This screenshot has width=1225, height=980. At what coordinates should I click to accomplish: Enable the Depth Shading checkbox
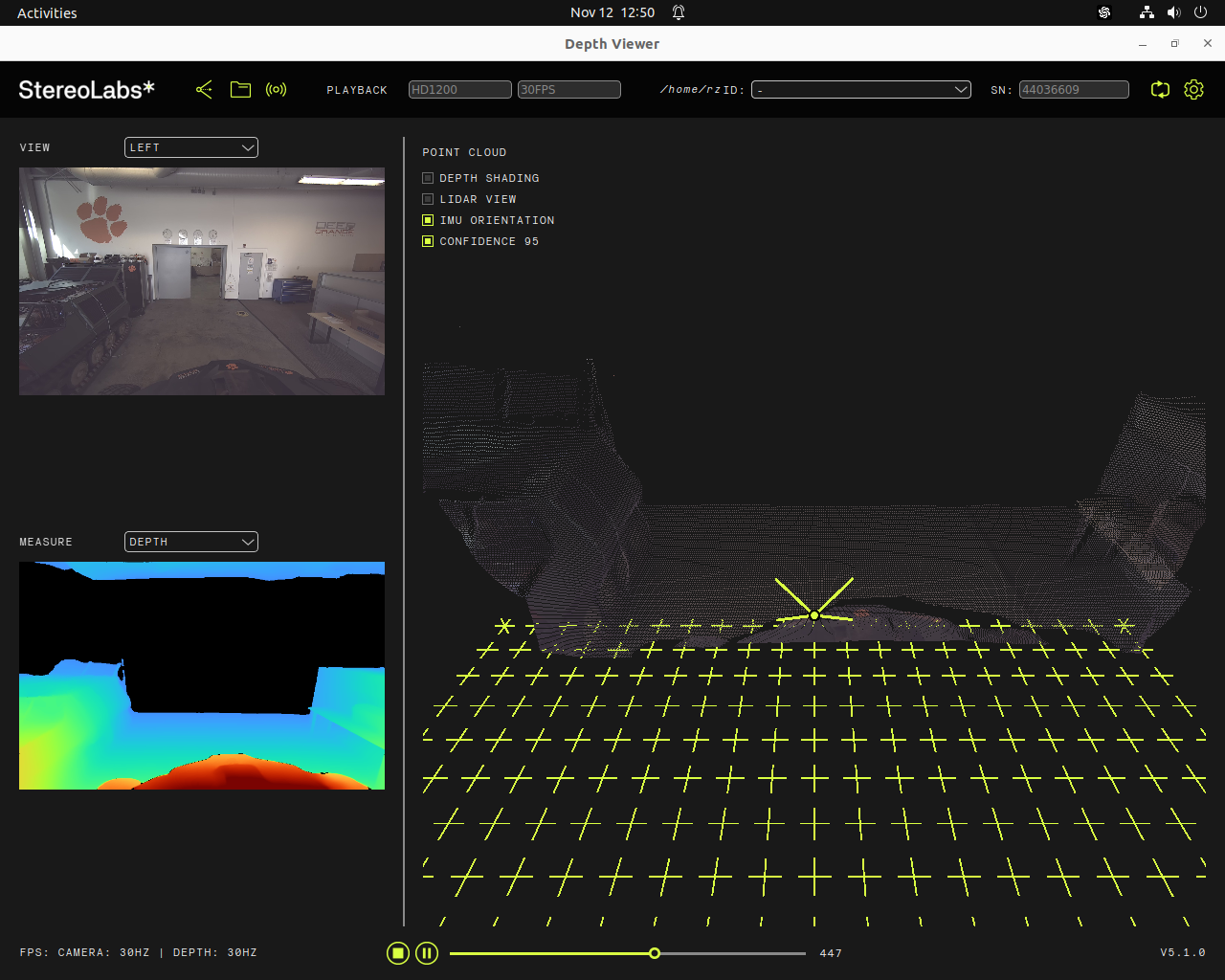pos(428,178)
